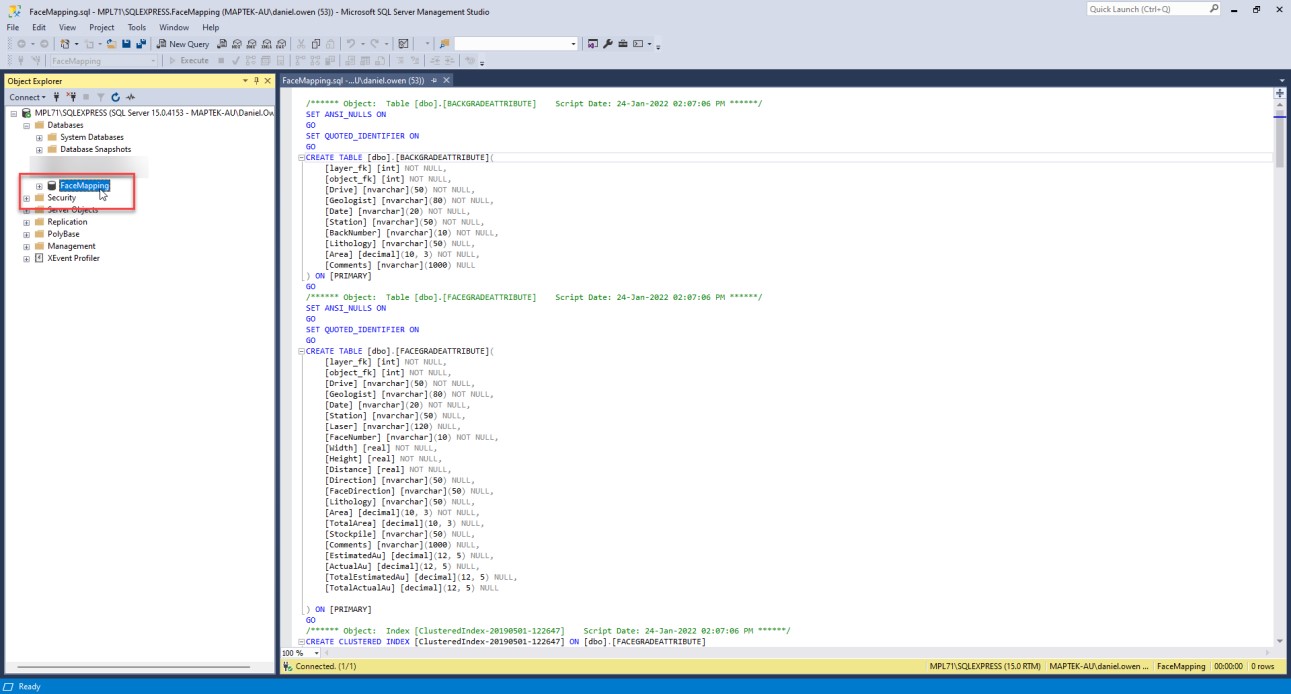
Task: Select the Management folder in tree
Action: coord(71,246)
